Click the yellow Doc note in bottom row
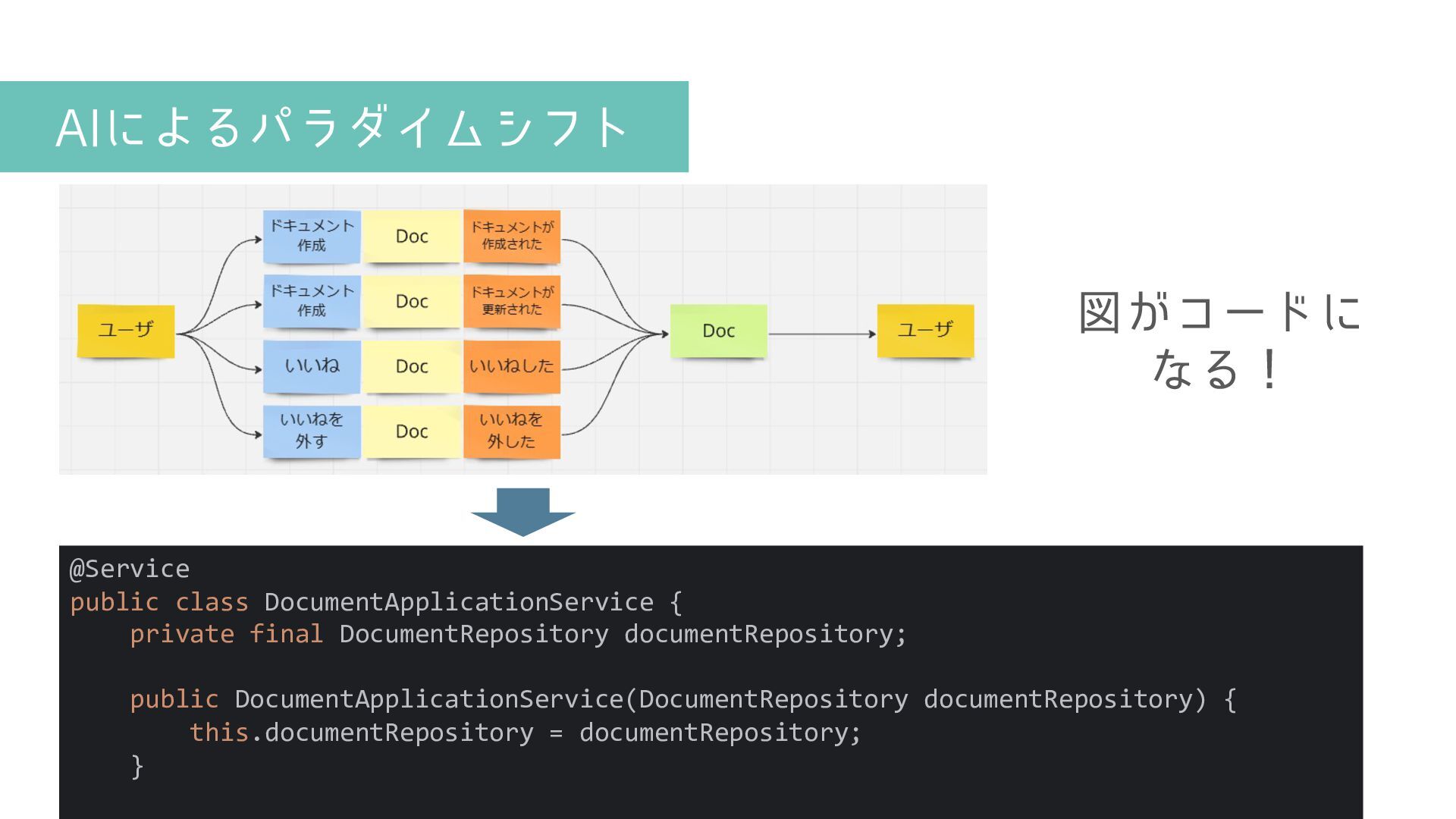The width and height of the screenshot is (1456, 819). 412,431
